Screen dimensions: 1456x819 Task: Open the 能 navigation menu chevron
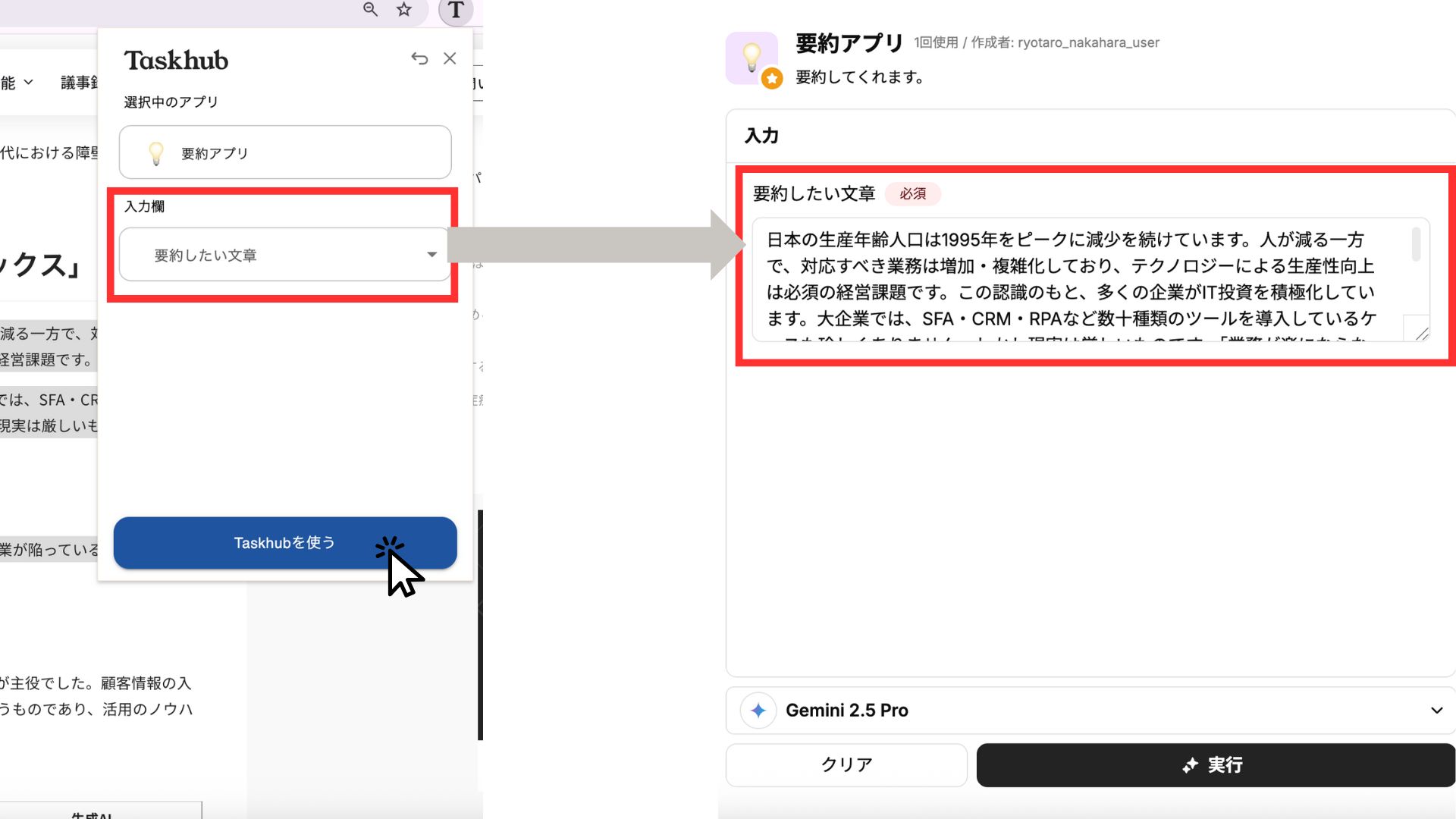(x=28, y=82)
